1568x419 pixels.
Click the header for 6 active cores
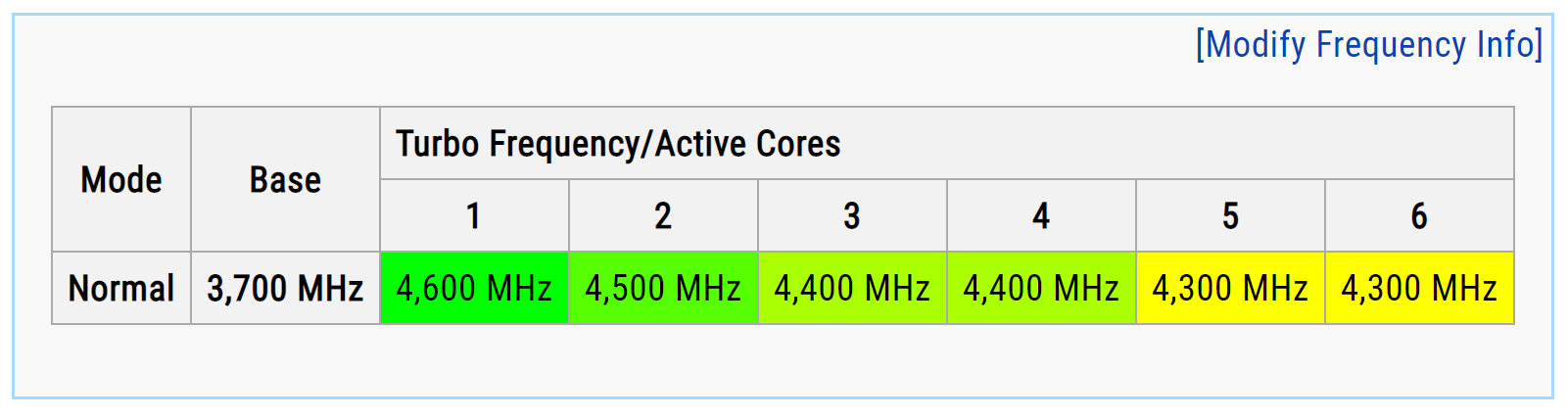[1419, 215]
